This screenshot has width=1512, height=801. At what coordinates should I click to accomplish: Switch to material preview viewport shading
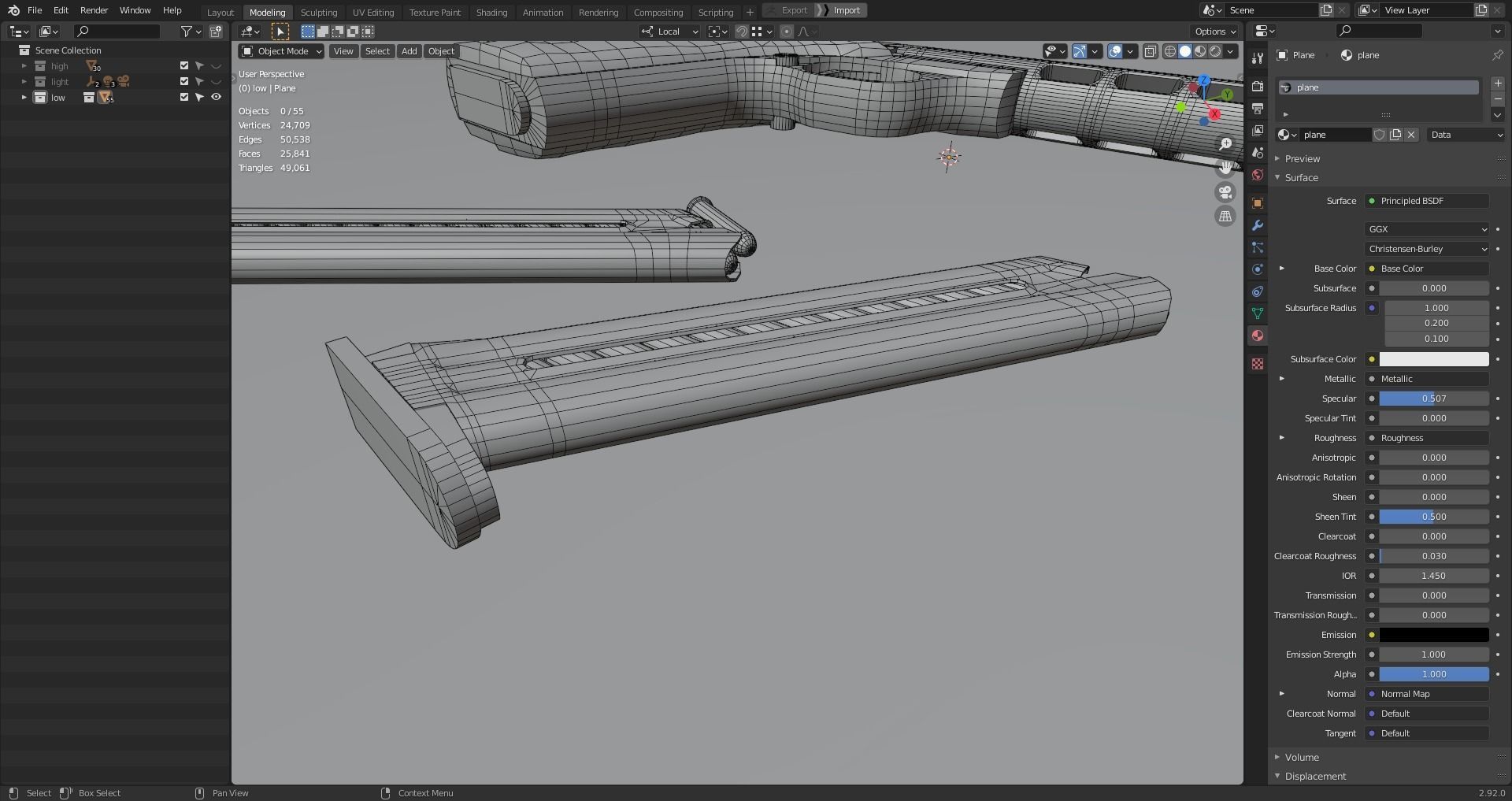click(1200, 52)
